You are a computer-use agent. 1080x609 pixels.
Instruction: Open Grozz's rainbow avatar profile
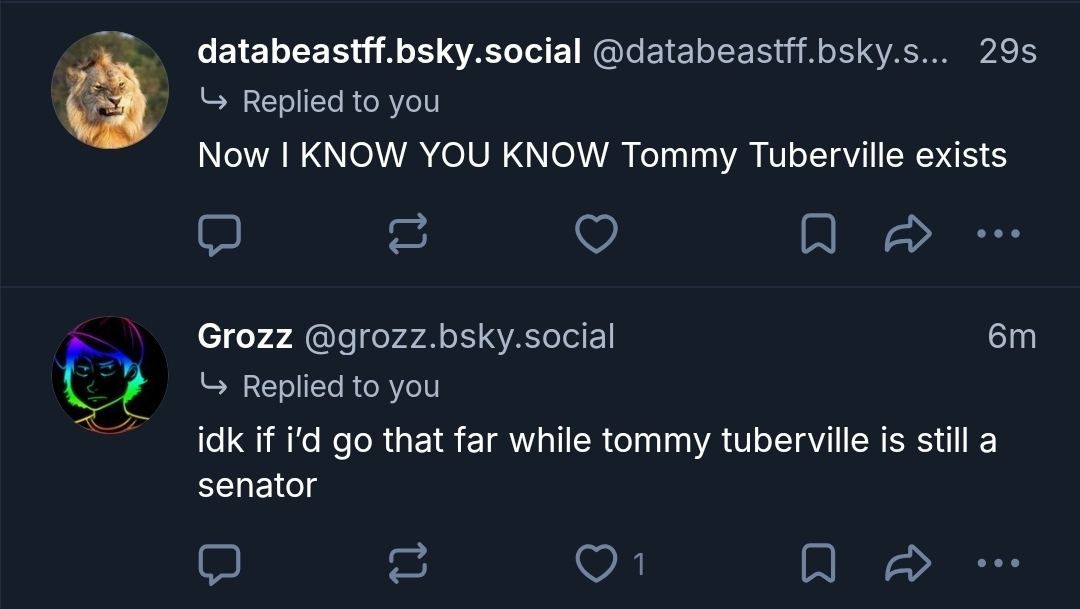(x=110, y=375)
